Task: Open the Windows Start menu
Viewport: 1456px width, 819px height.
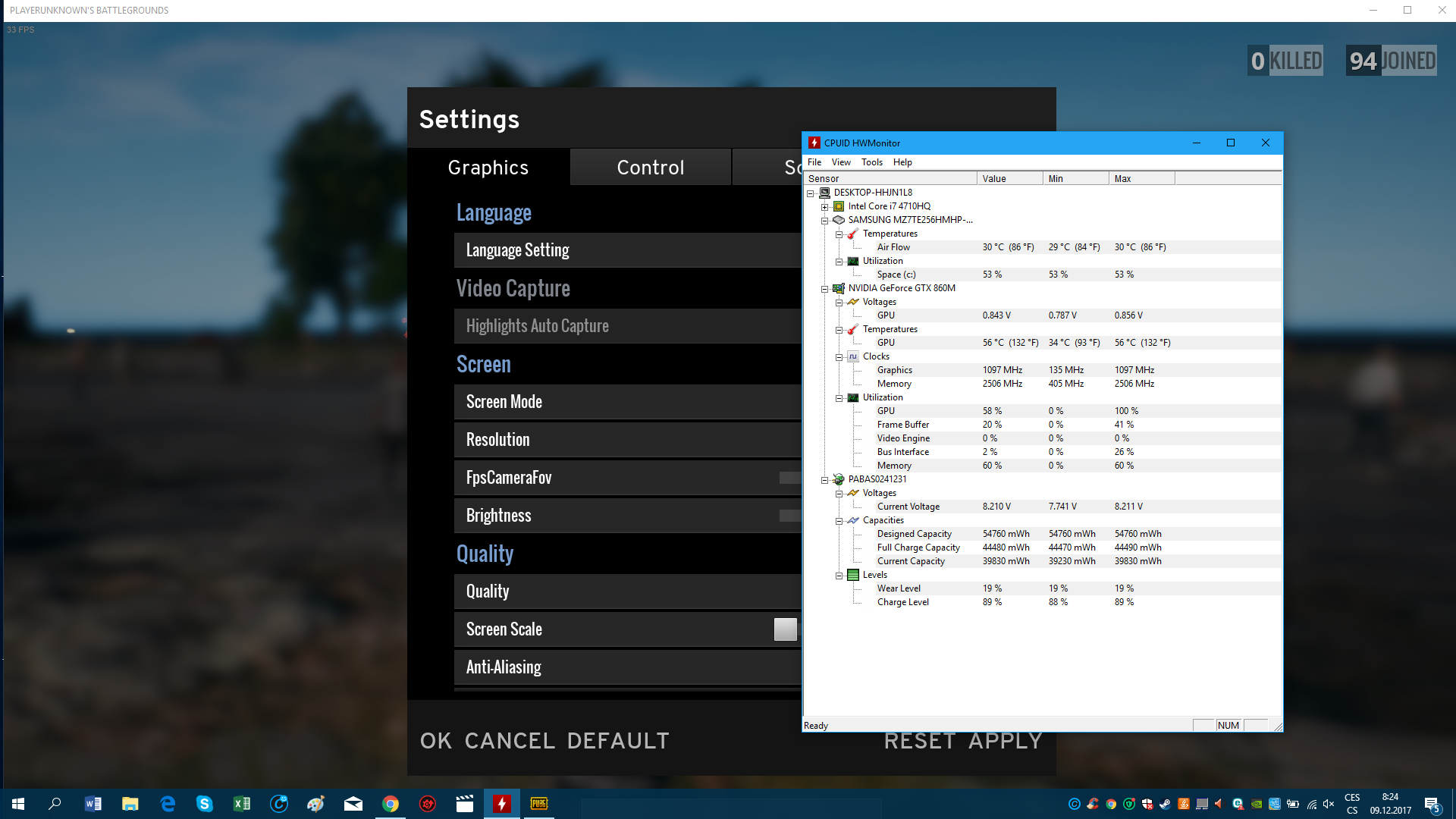Action: [18, 804]
